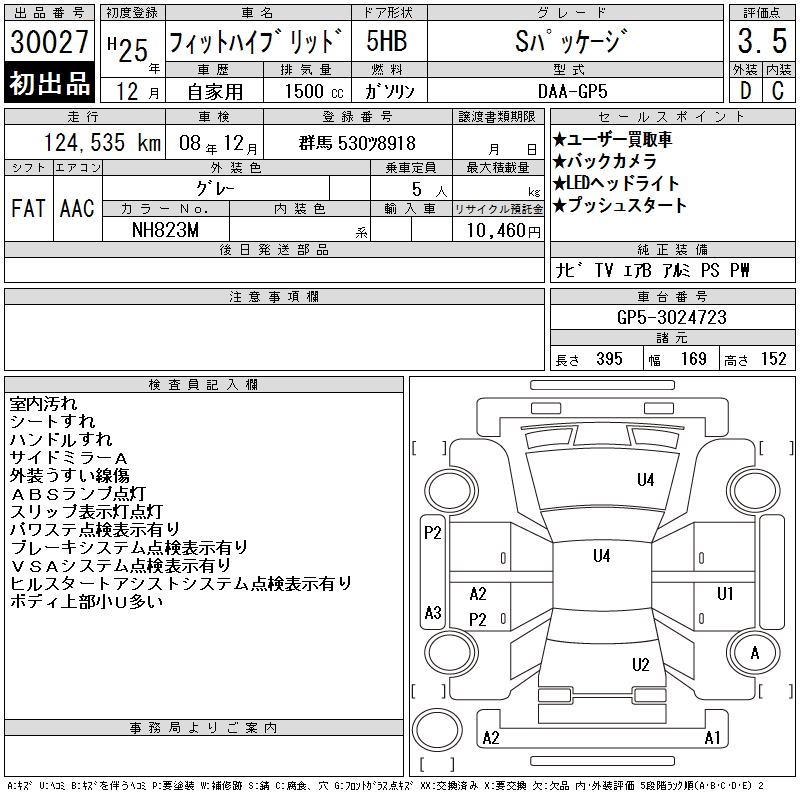Select inspector note 外装うすい線傷
This screenshot has height=800, width=800.
tap(69, 475)
